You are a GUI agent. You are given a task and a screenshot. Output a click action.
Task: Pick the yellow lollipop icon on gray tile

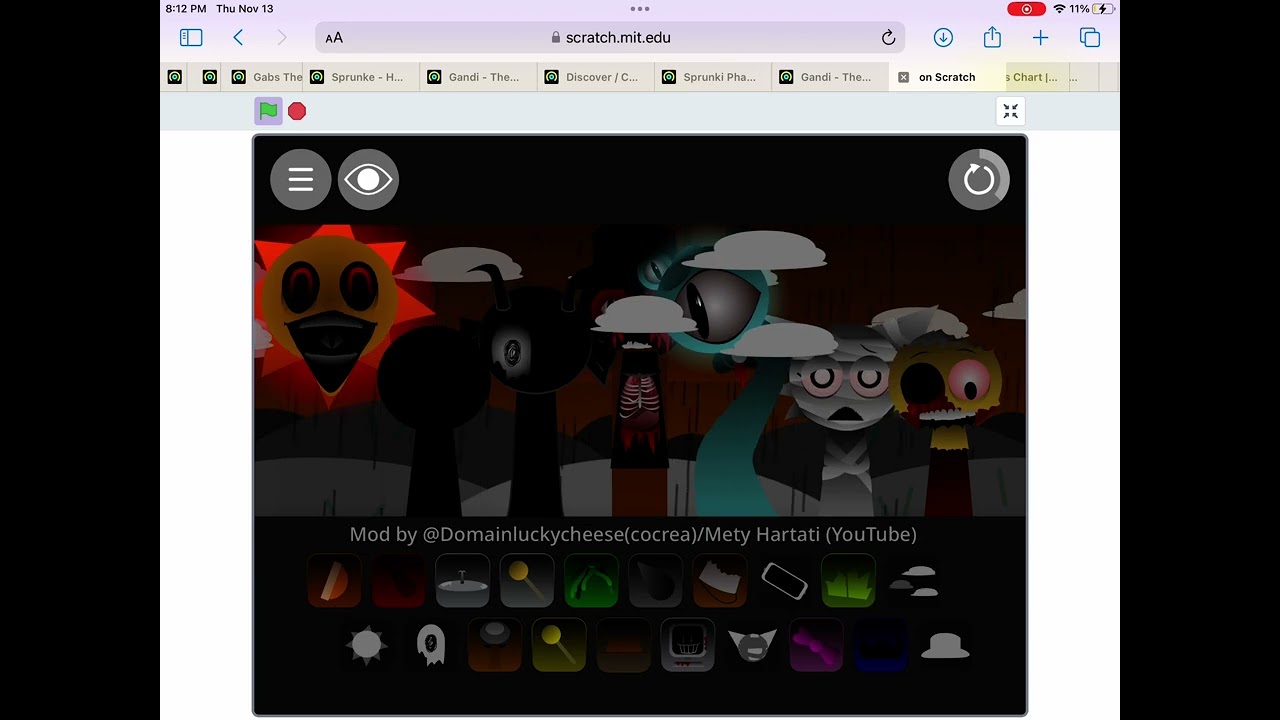527,581
